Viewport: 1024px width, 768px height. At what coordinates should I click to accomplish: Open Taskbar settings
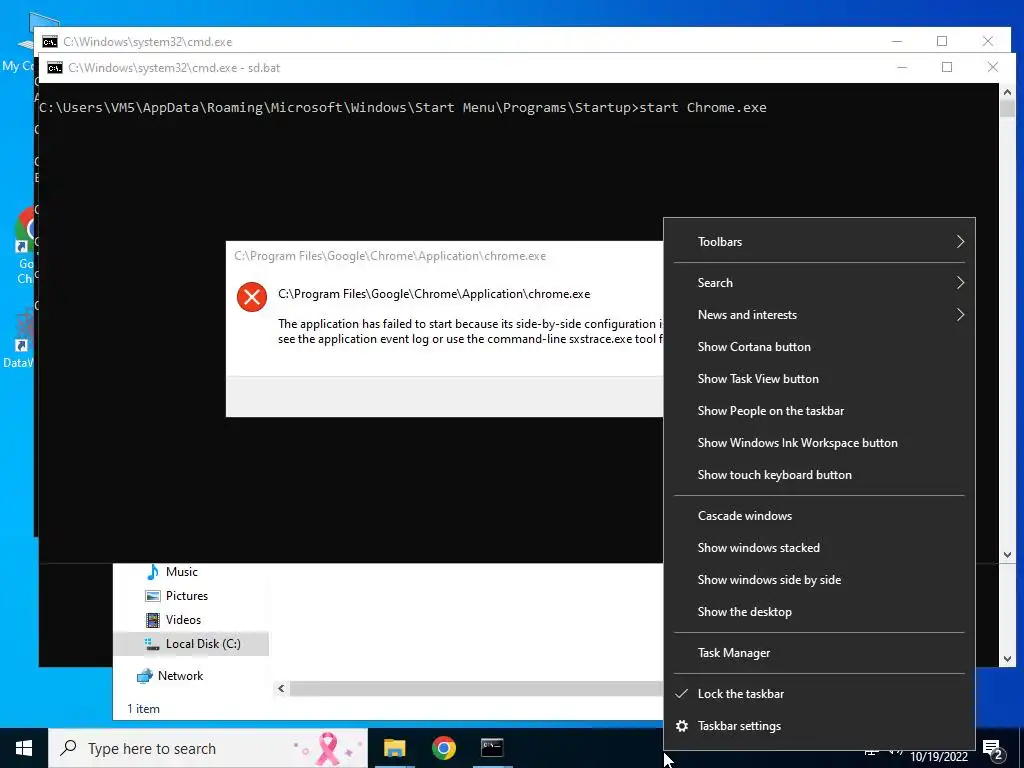coord(819,726)
